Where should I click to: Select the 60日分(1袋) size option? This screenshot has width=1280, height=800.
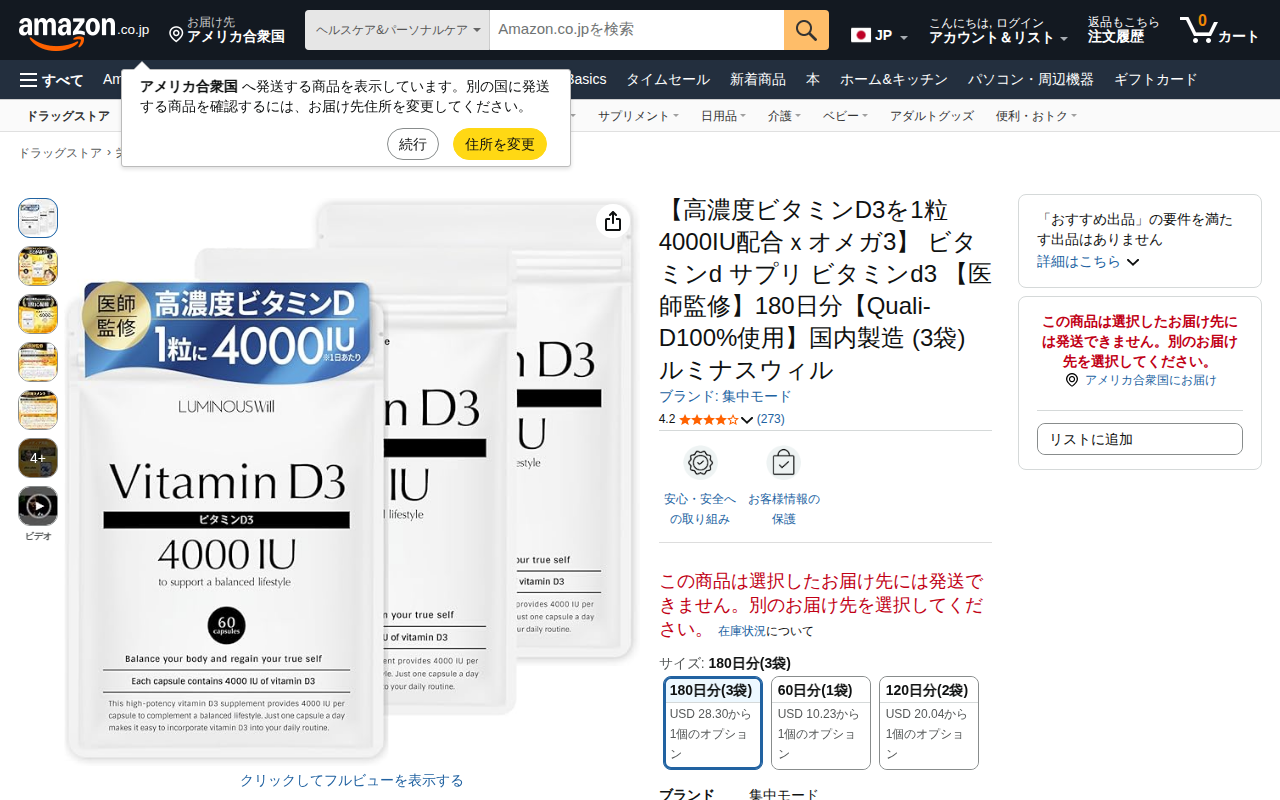821,723
